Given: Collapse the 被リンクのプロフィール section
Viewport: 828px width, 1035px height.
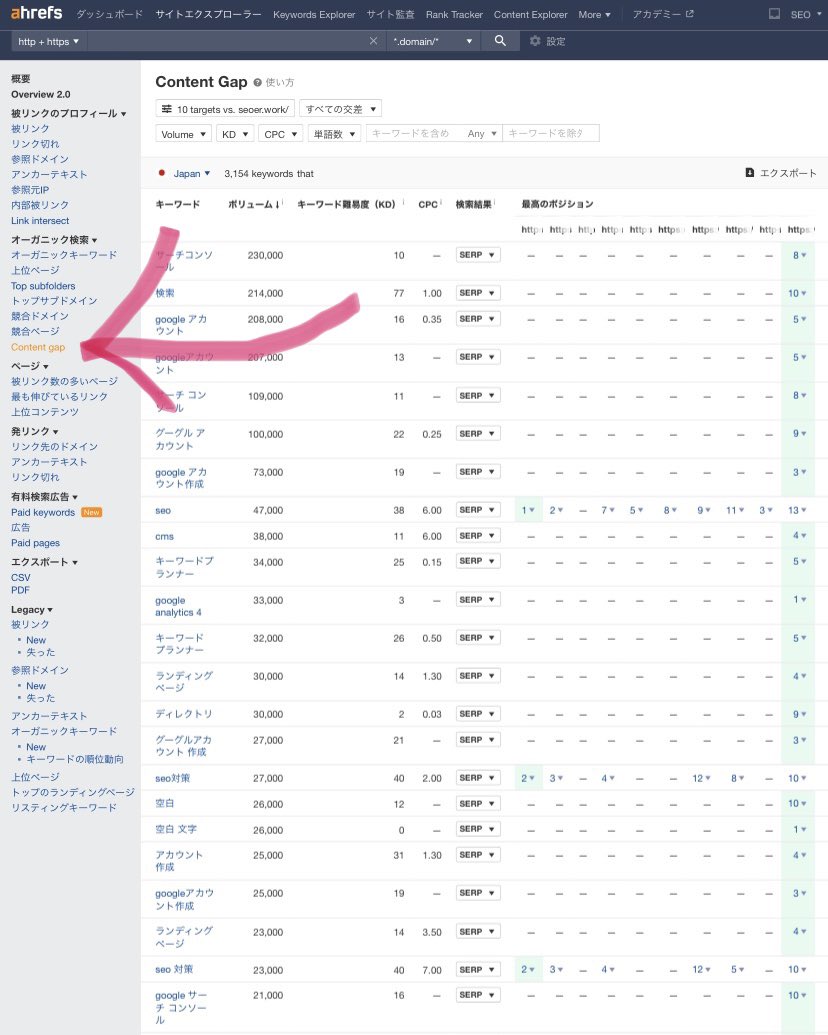Looking at the screenshot, I should [69, 114].
